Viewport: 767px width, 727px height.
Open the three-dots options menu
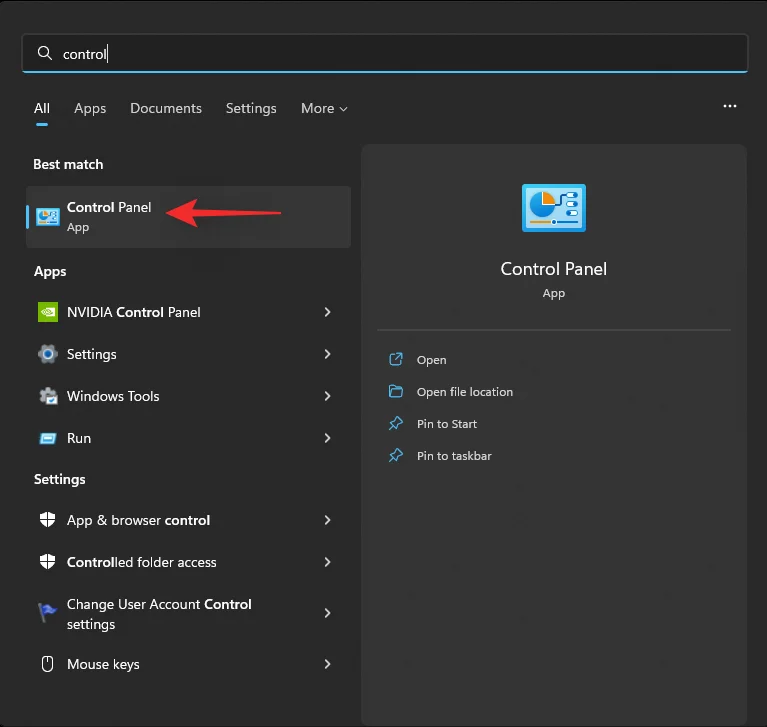729,106
